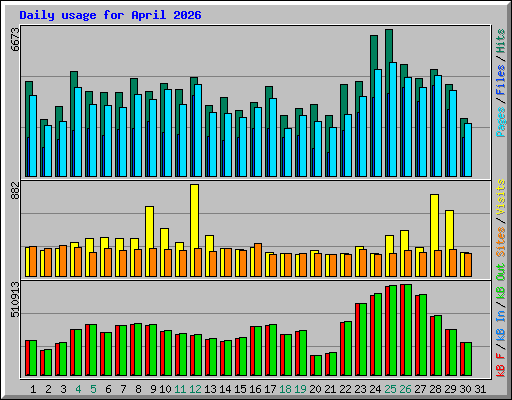Screen dimensions: 512x400
Task: Click the yellow Visits bar for day 9
Action: click(149, 227)
